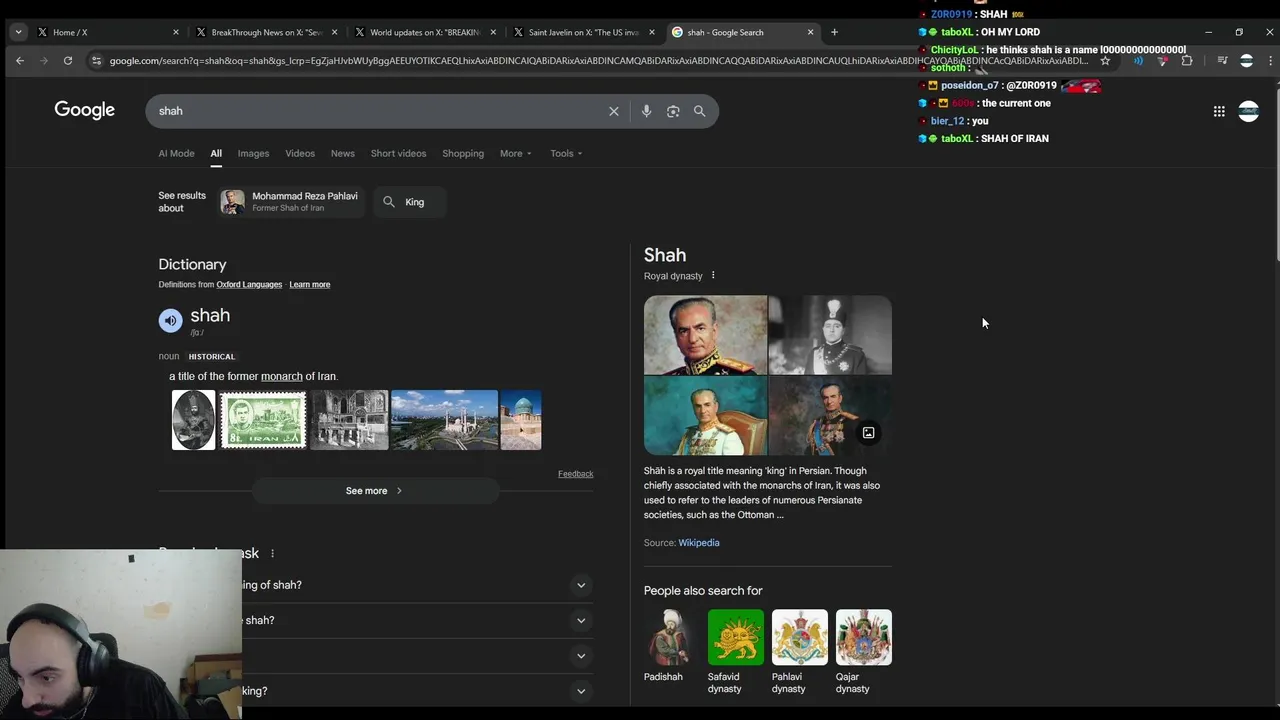
Task: Reload the page
Action: click(68, 61)
